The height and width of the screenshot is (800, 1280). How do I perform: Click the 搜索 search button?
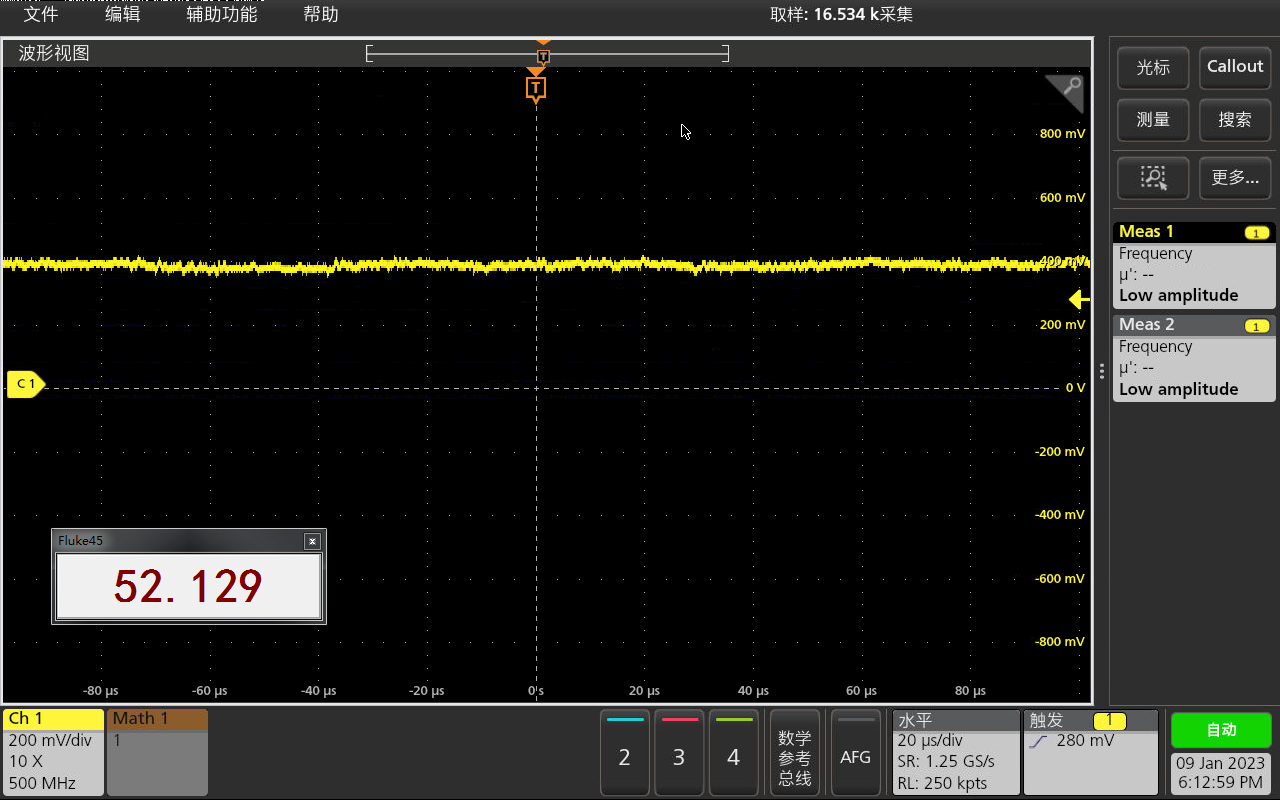pos(1235,119)
